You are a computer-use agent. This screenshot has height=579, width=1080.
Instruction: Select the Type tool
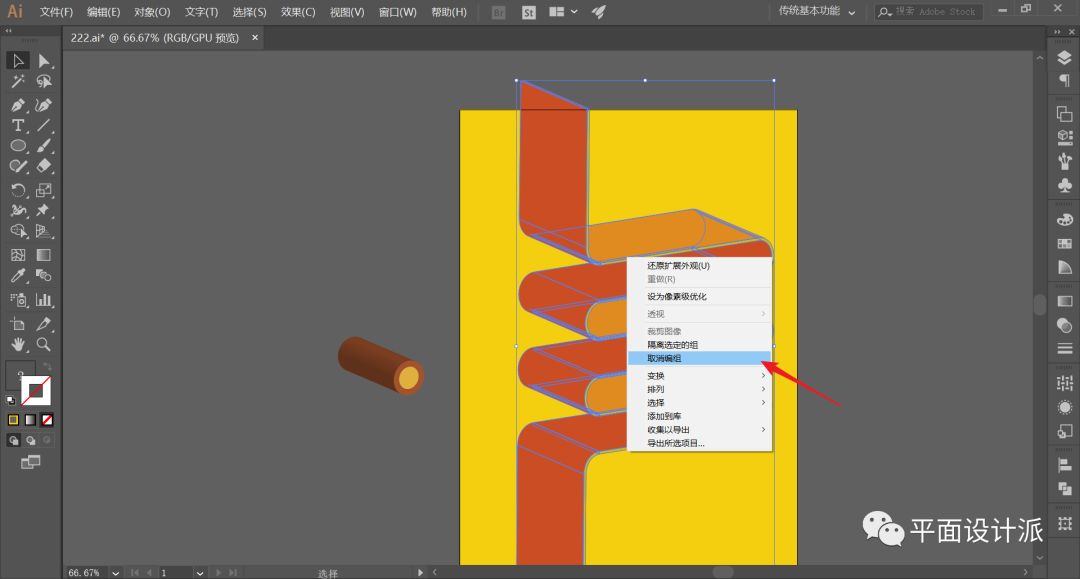pyautogui.click(x=18, y=126)
